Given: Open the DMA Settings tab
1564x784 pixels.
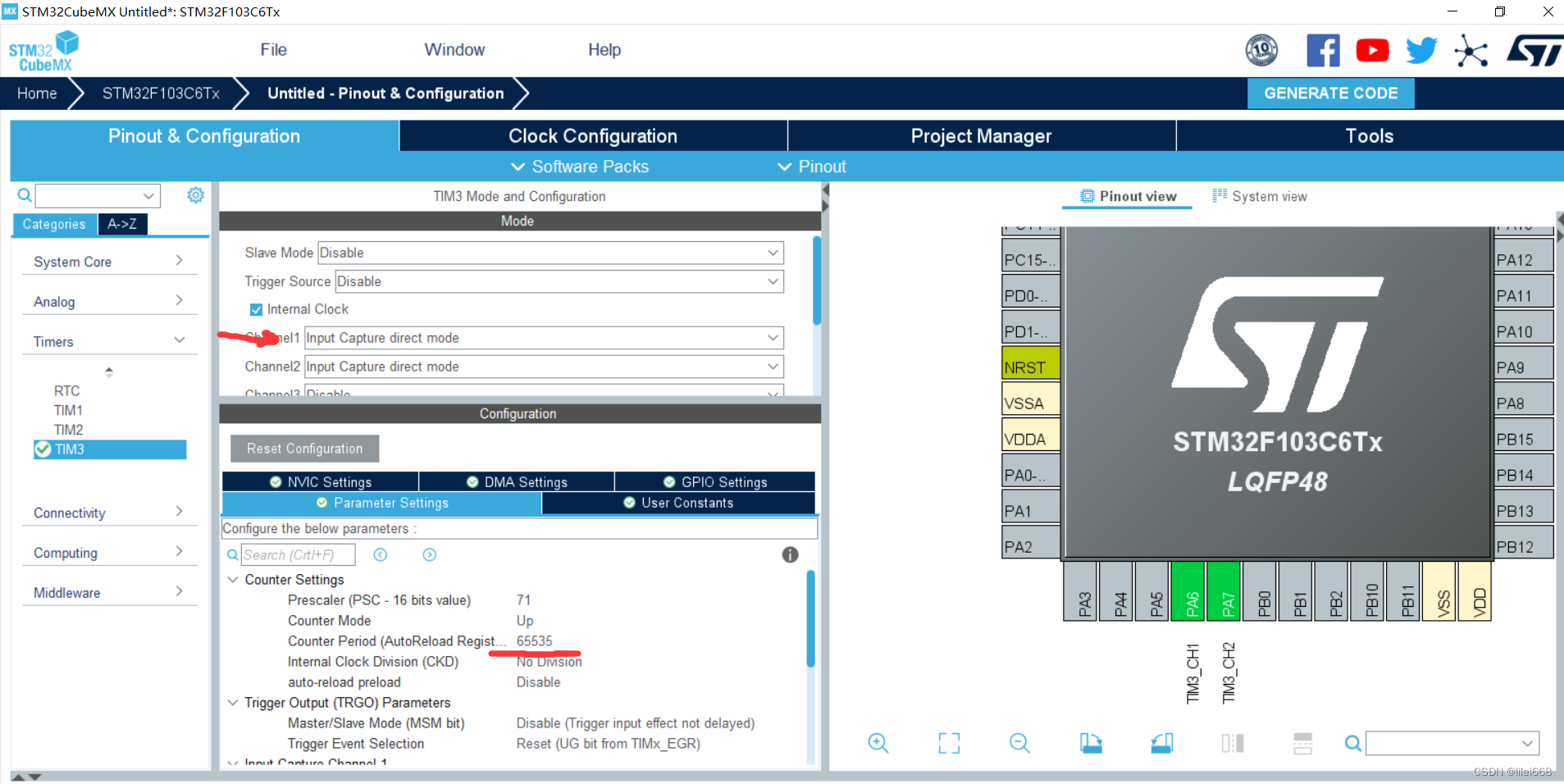Looking at the screenshot, I should tap(517, 482).
